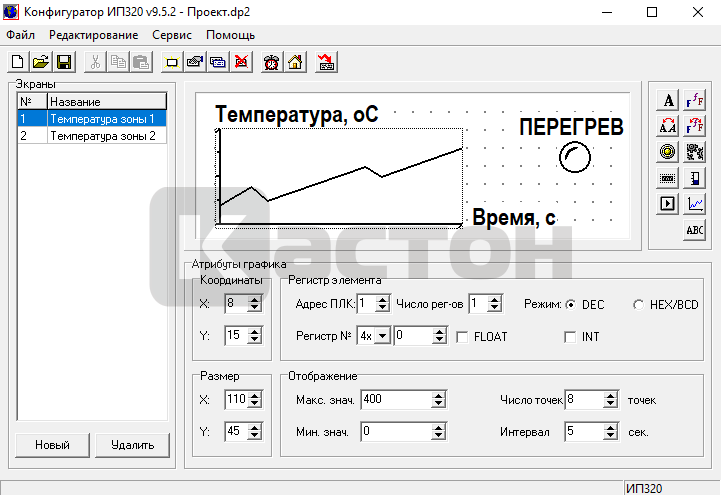Viewport: 721px width, 495px height.
Task: Select 'Температура зоны 2' screen in list
Action: [x=103, y=135]
